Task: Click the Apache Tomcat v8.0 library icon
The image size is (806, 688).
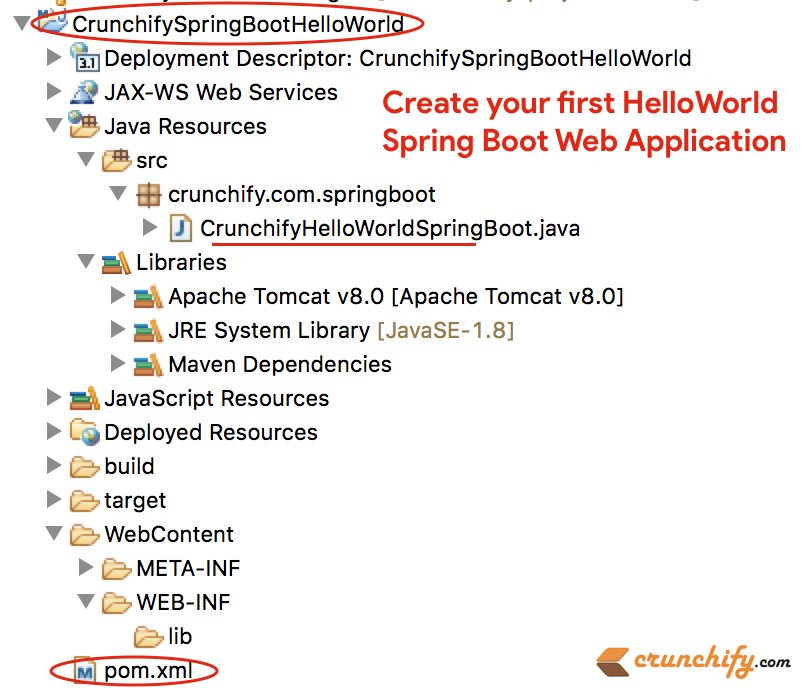Action: pos(149,297)
